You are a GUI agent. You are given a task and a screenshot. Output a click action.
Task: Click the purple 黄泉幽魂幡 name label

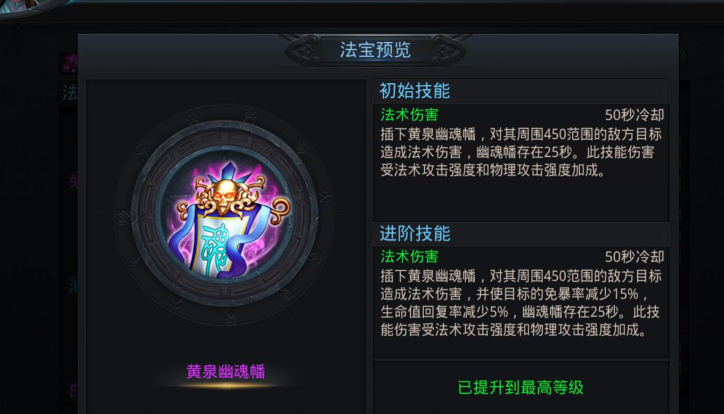(x=225, y=371)
